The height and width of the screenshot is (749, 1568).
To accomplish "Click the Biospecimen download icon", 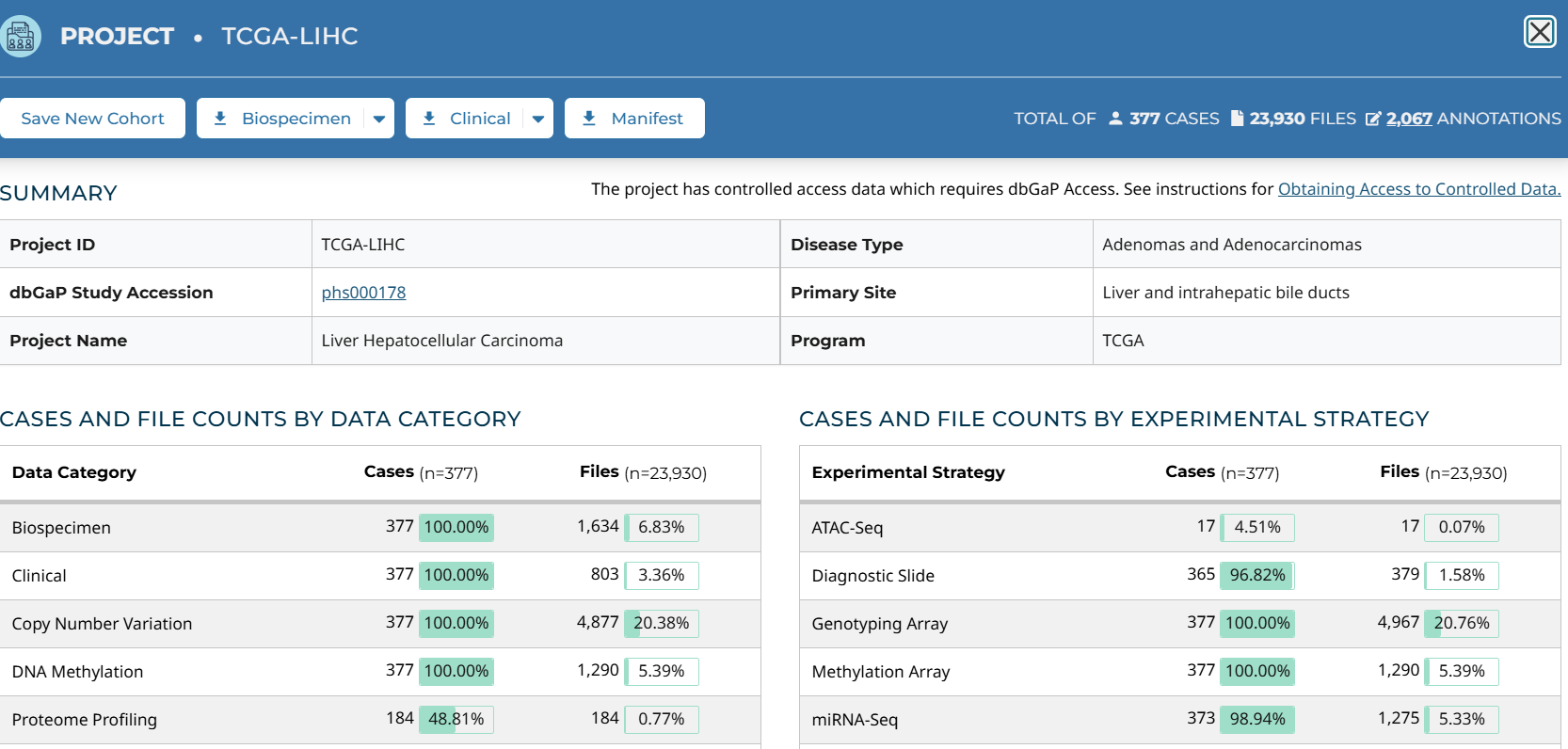I will pyautogui.click(x=220, y=119).
